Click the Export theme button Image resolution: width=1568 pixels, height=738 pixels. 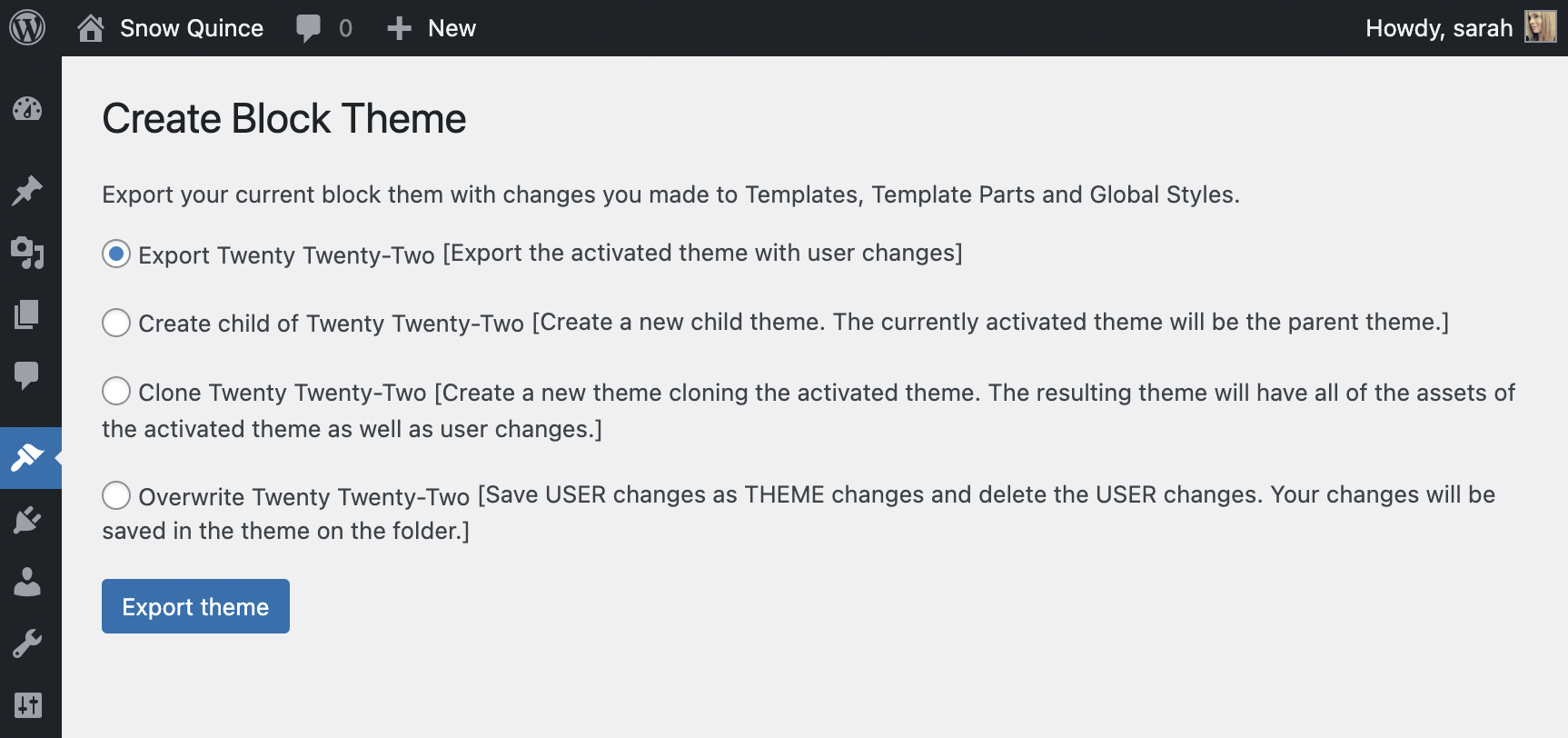[x=195, y=606]
